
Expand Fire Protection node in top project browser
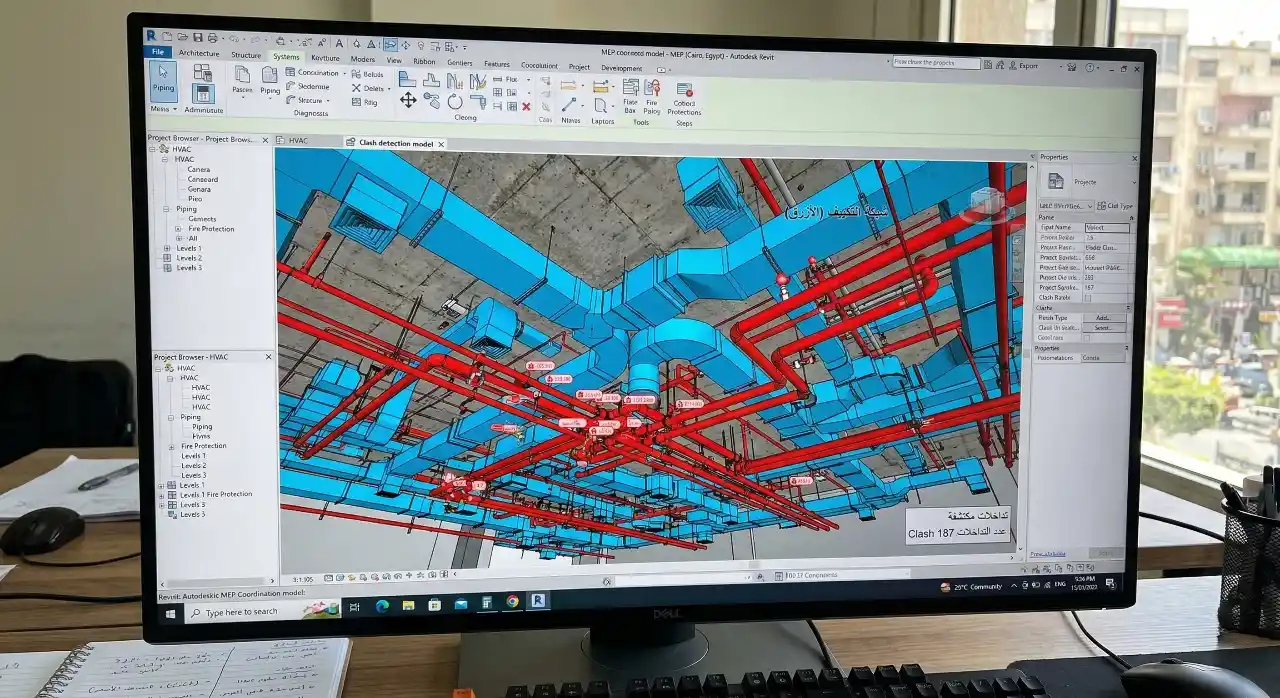[178, 229]
